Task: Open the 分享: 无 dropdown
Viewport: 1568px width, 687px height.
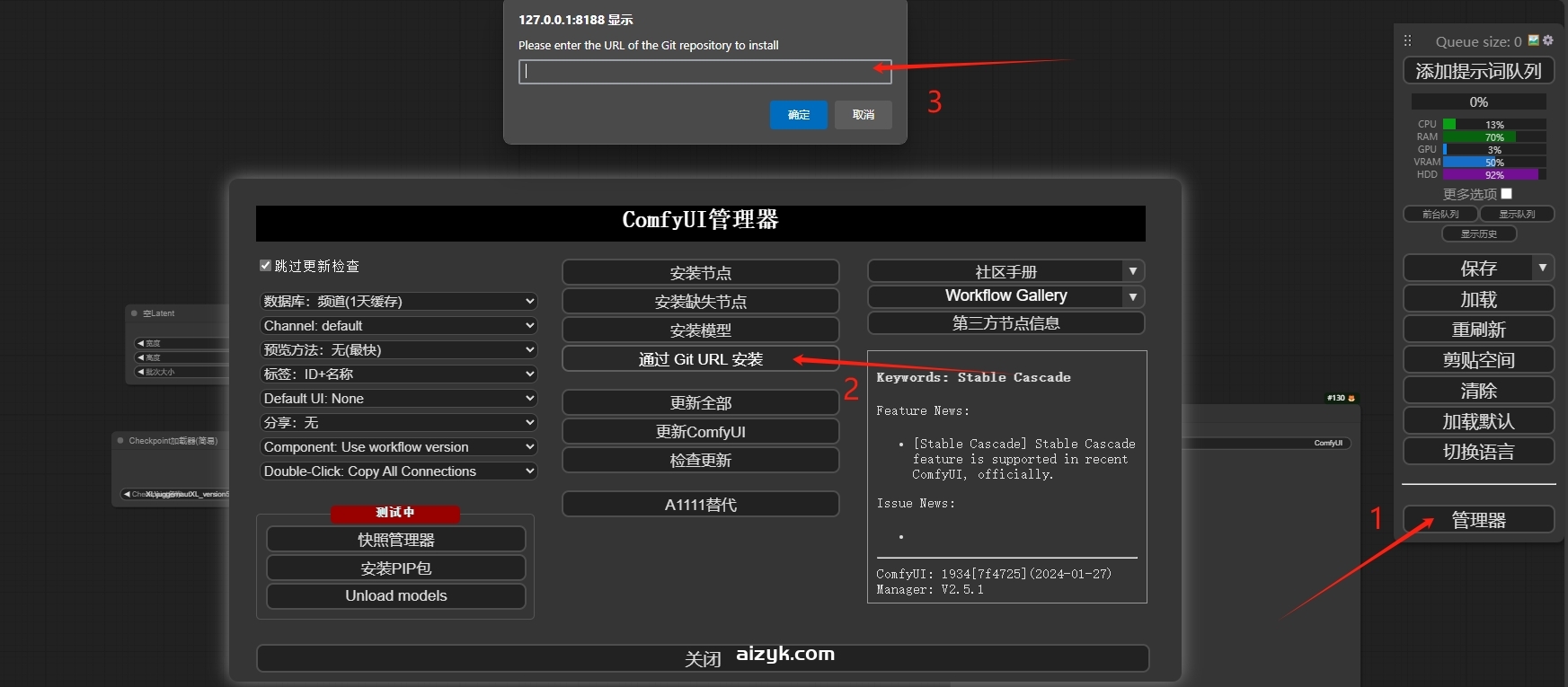Action: click(399, 422)
